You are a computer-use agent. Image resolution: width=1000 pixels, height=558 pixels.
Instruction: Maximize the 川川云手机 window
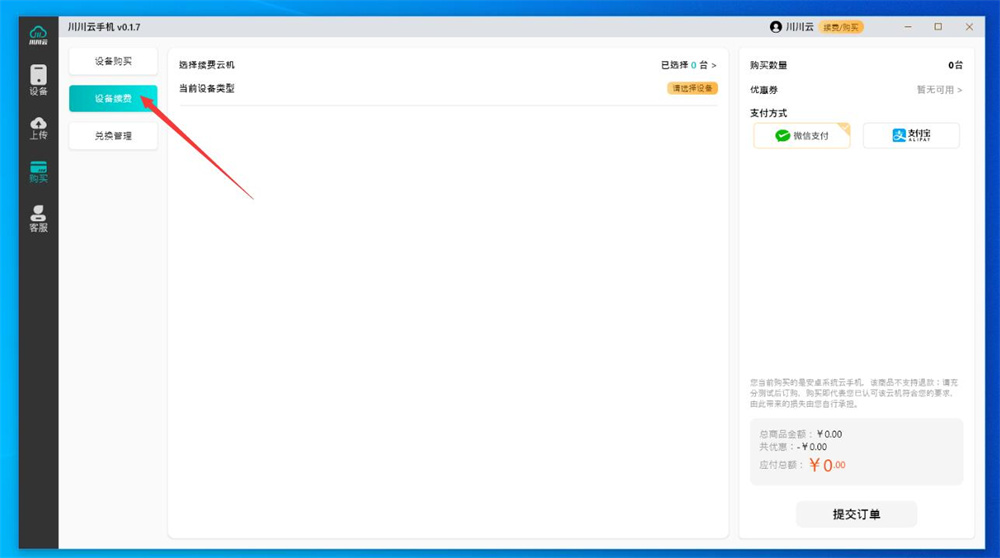click(x=938, y=27)
